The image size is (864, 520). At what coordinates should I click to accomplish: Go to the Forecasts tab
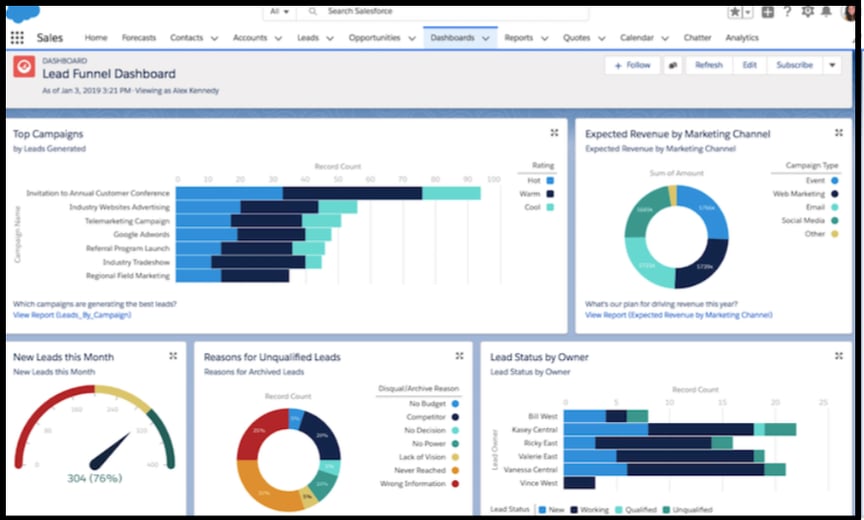[139, 37]
